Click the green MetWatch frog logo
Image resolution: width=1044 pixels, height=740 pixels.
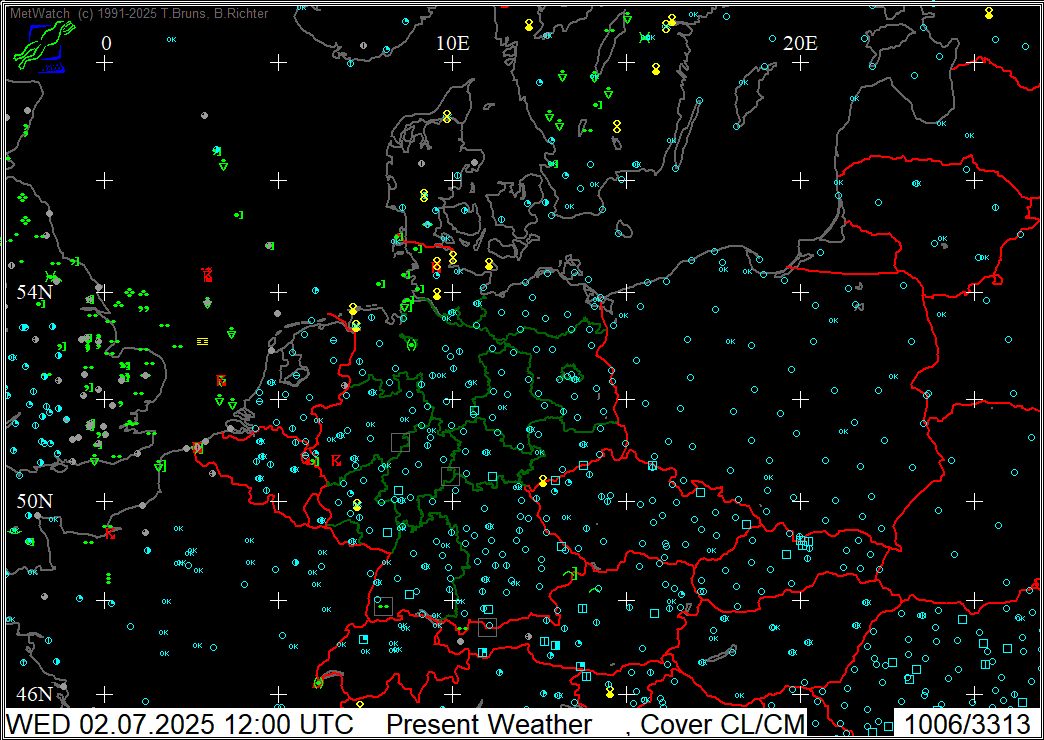43,45
